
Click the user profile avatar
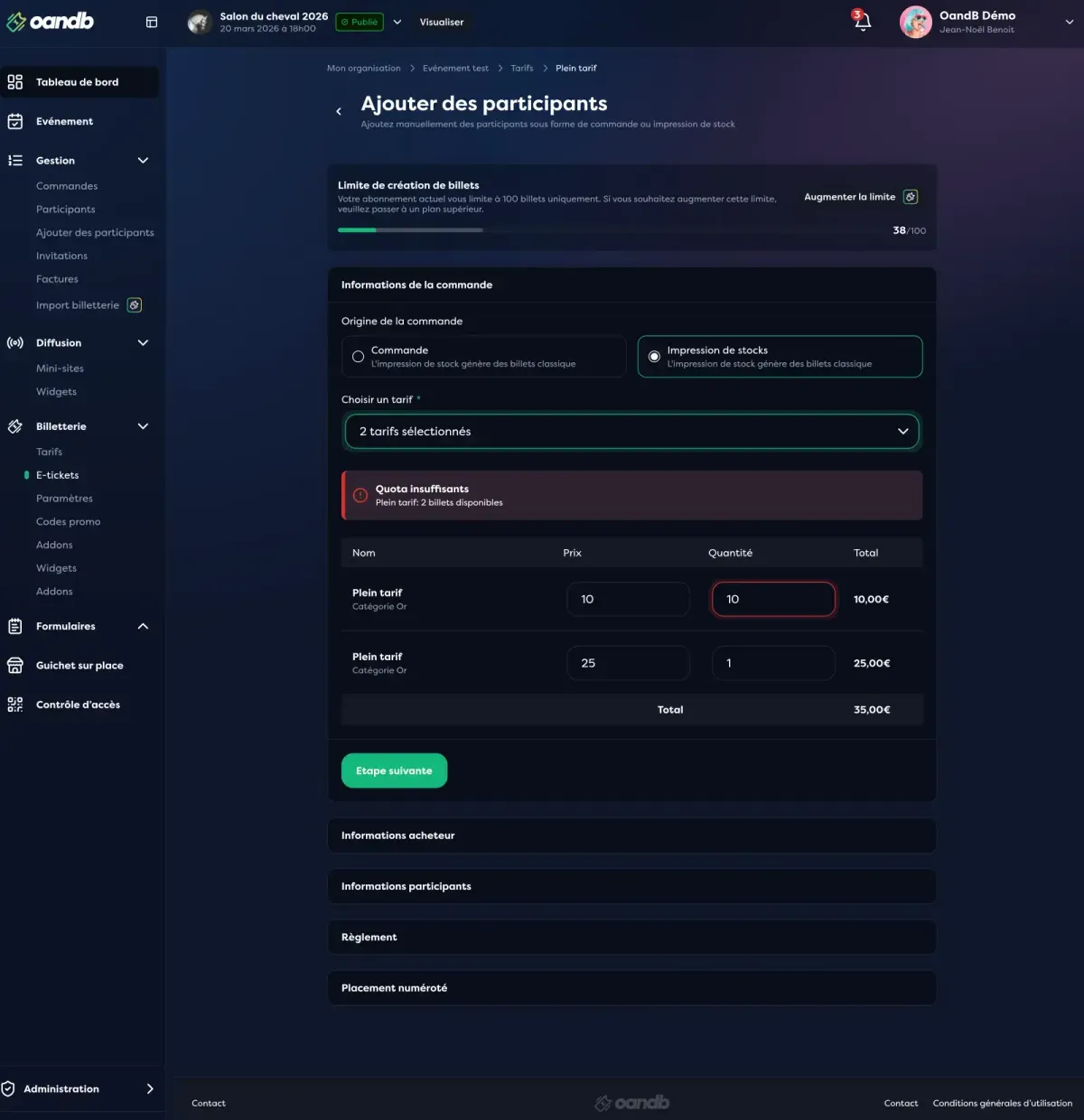click(915, 22)
